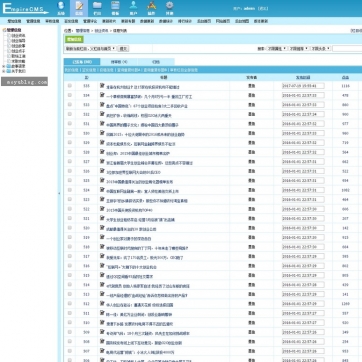Open the 插件 (Plugin) icon in top bar
The width and height of the screenshot is (362, 362).
pyautogui.click(x=152, y=8)
